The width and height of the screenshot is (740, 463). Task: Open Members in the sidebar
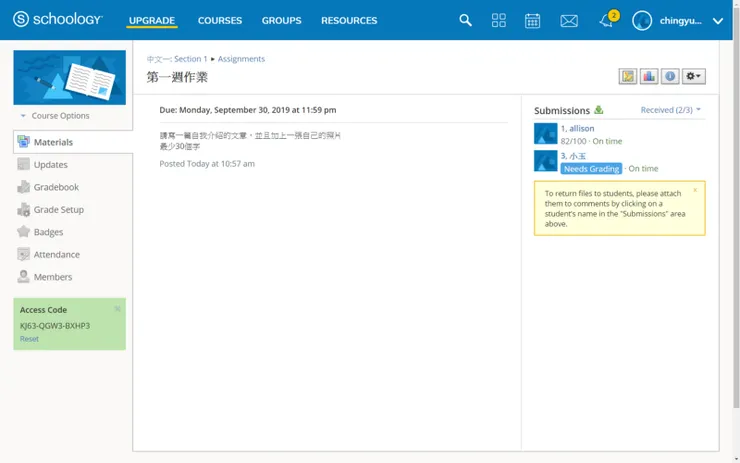click(x=53, y=277)
